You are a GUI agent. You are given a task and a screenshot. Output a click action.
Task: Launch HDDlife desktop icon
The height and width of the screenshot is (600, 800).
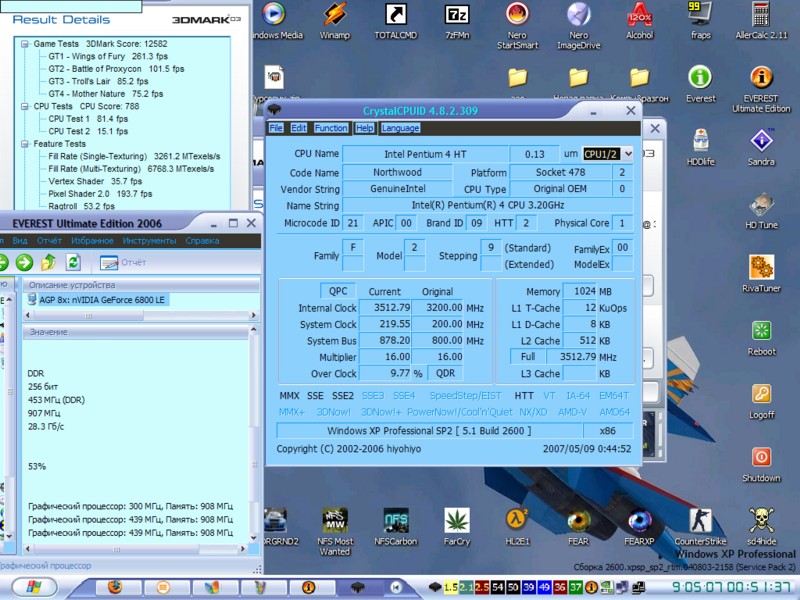tap(701, 147)
